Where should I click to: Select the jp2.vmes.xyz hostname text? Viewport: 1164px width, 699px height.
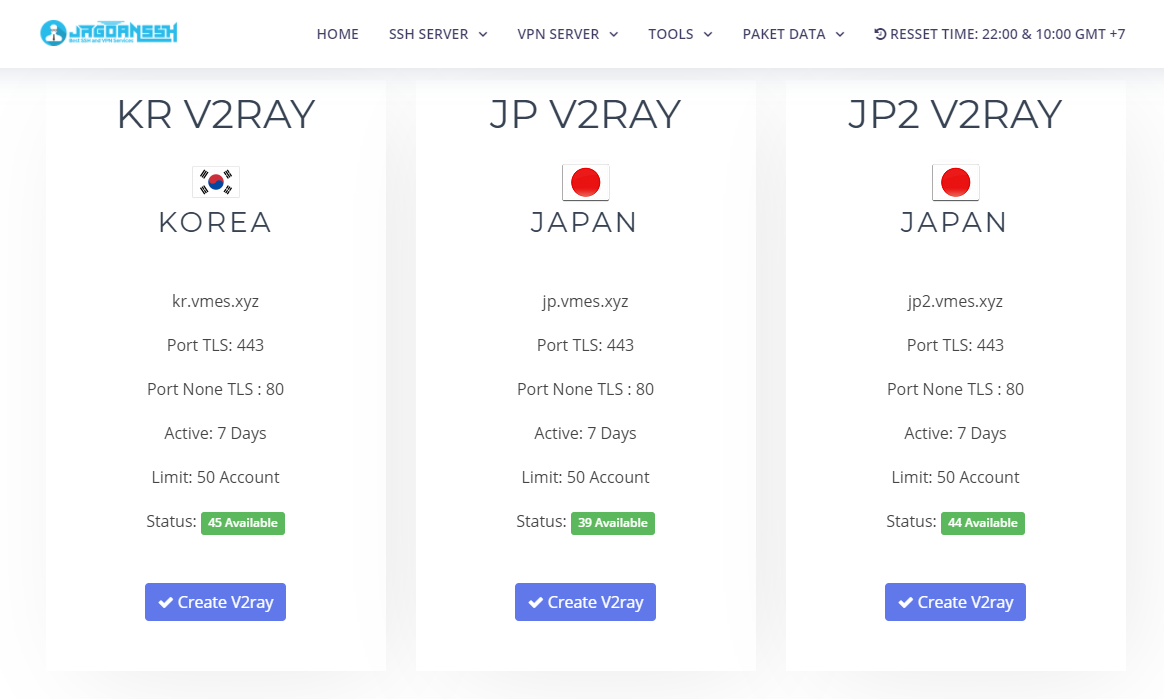click(x=955, y=301)
